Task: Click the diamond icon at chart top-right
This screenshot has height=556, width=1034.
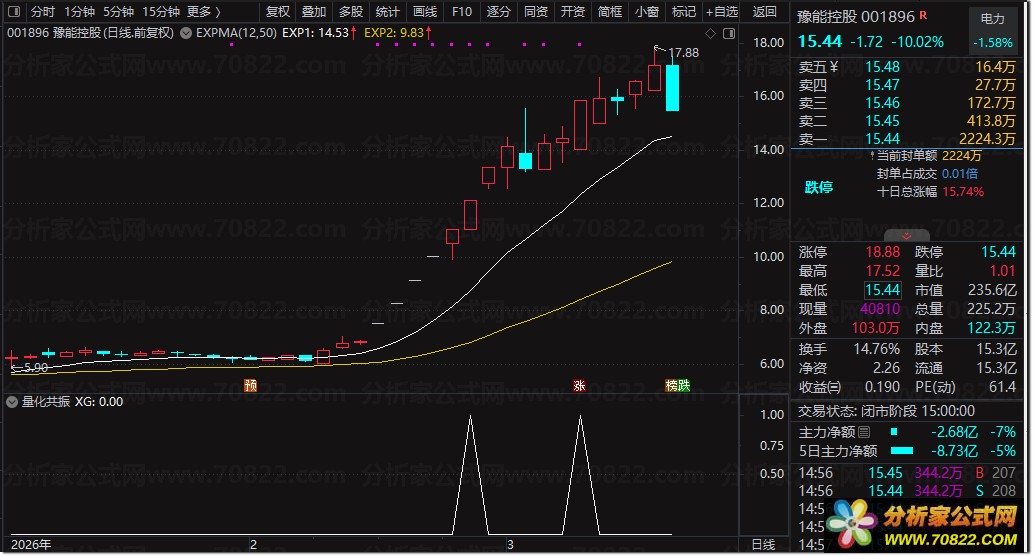Action: click(710, 34)
